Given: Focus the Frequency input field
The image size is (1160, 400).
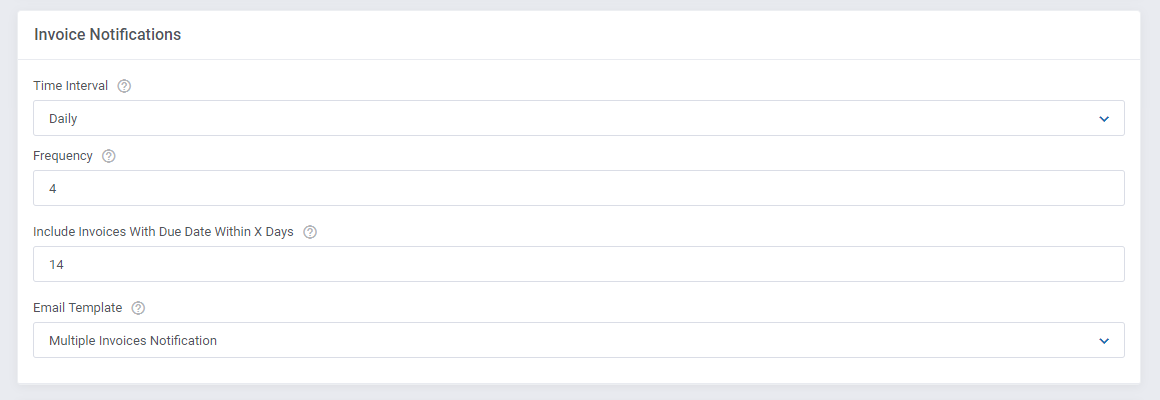Looking at the screenshot, I should tap(579, 189).
